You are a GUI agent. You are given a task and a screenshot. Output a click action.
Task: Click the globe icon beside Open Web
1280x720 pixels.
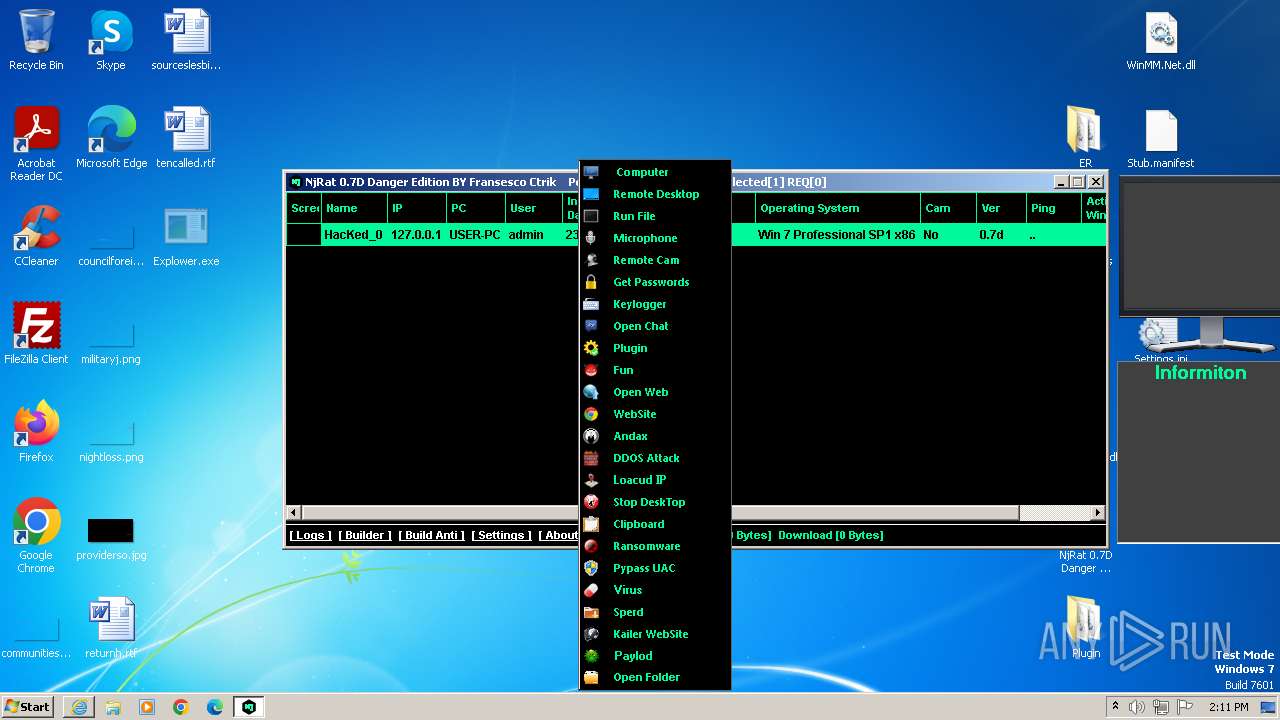pyautogui.click(x=591, y=392)
